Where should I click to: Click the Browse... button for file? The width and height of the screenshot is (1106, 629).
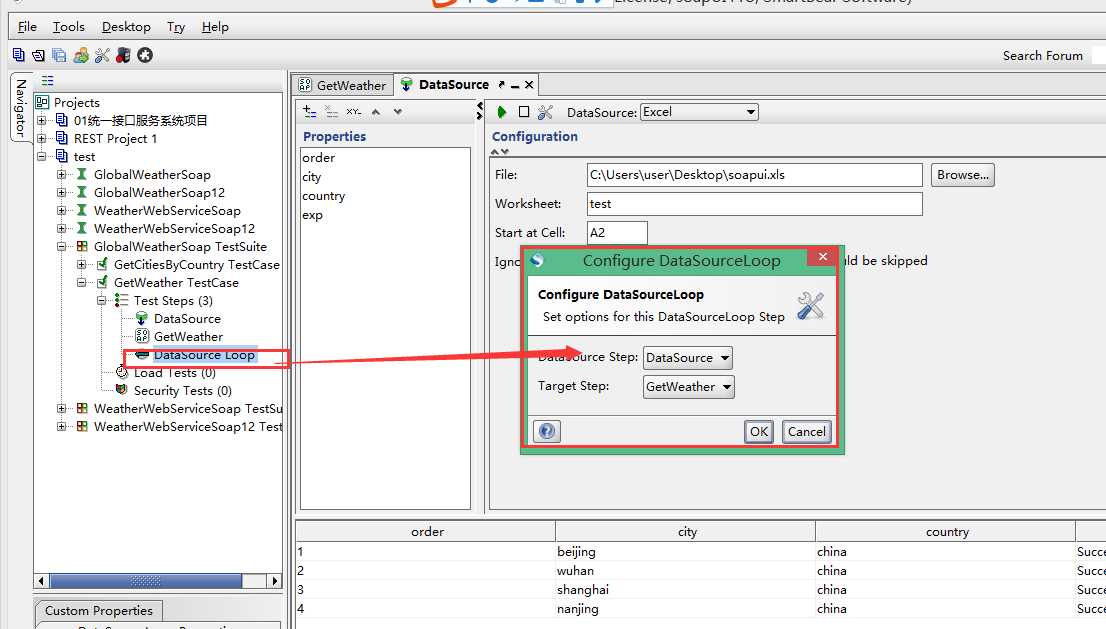tap(963, 175)
